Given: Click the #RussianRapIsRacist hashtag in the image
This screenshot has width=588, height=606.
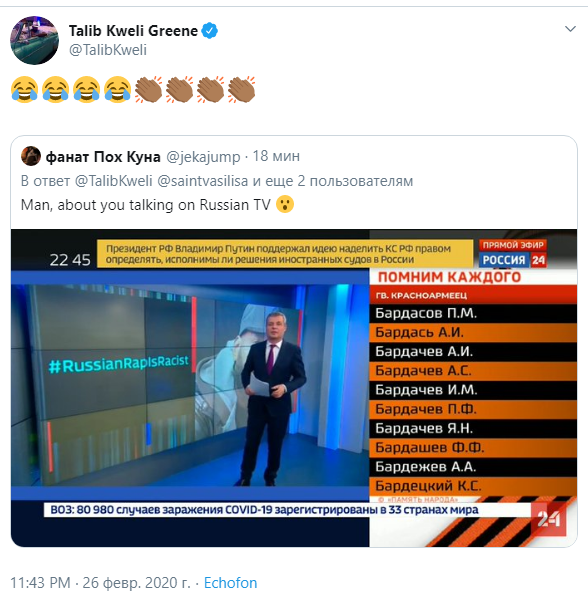Looking at the screenshot, I should click(119, 364).
